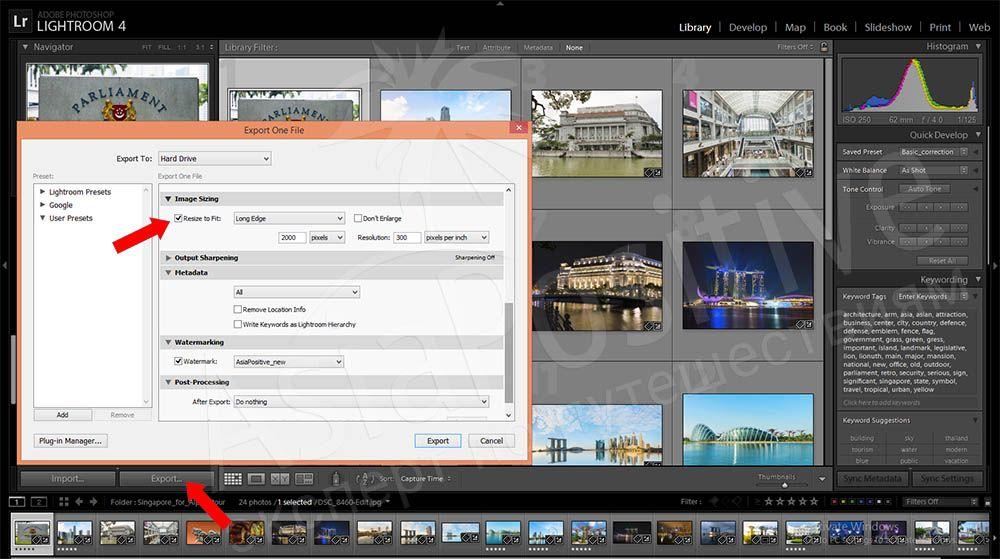The height and width of the screenshot is (559, 1000).
Task: Toggle the Watermark checkbox
Action: click(179, 361)
